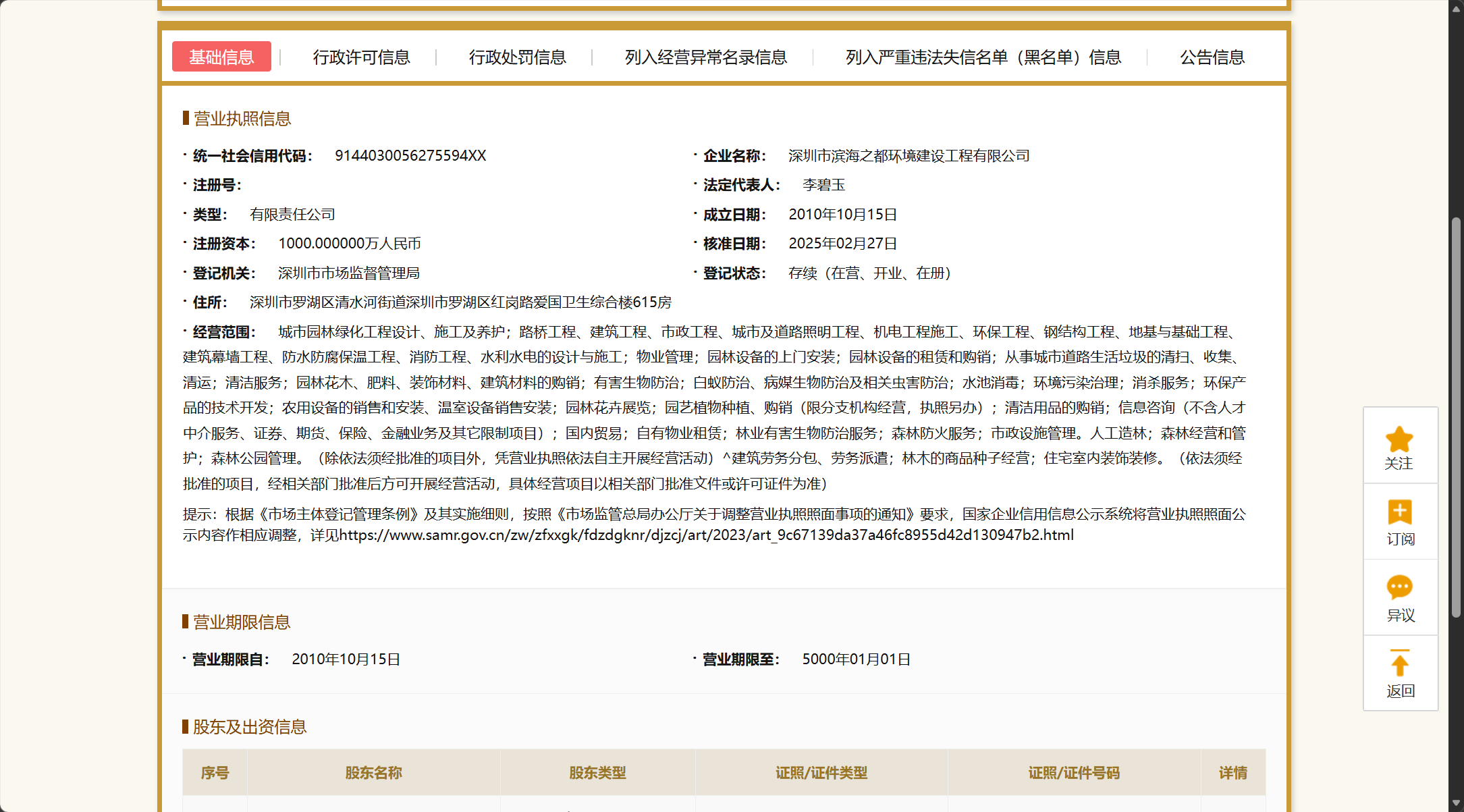Click the 详情 column header
Image resolution: width=1464 pixels, height=812 pixels.
click(1232, 773)
